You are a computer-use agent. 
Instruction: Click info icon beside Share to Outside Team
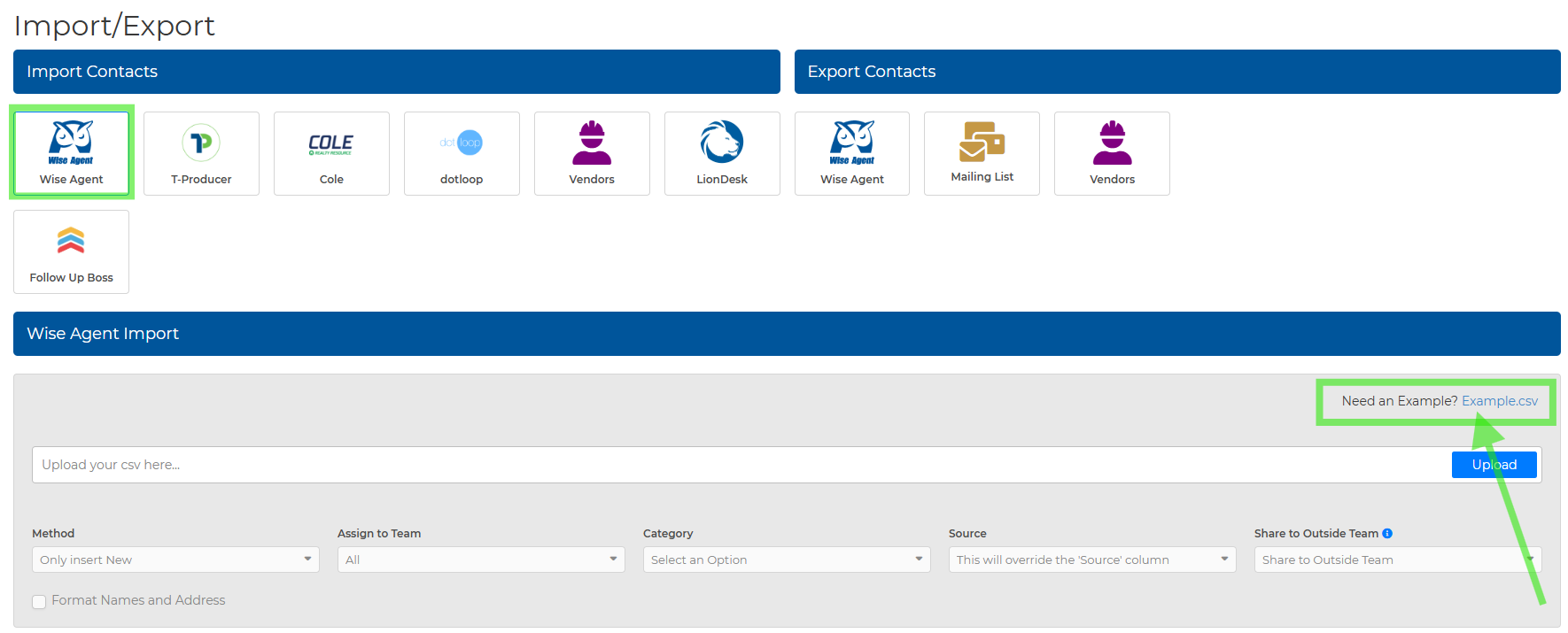1387,533
